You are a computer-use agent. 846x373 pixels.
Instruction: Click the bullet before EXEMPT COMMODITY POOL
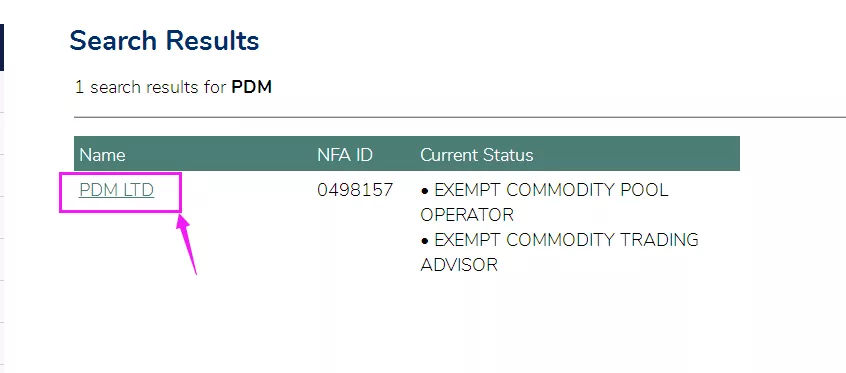pyautogui.click(x=425, y=191)
